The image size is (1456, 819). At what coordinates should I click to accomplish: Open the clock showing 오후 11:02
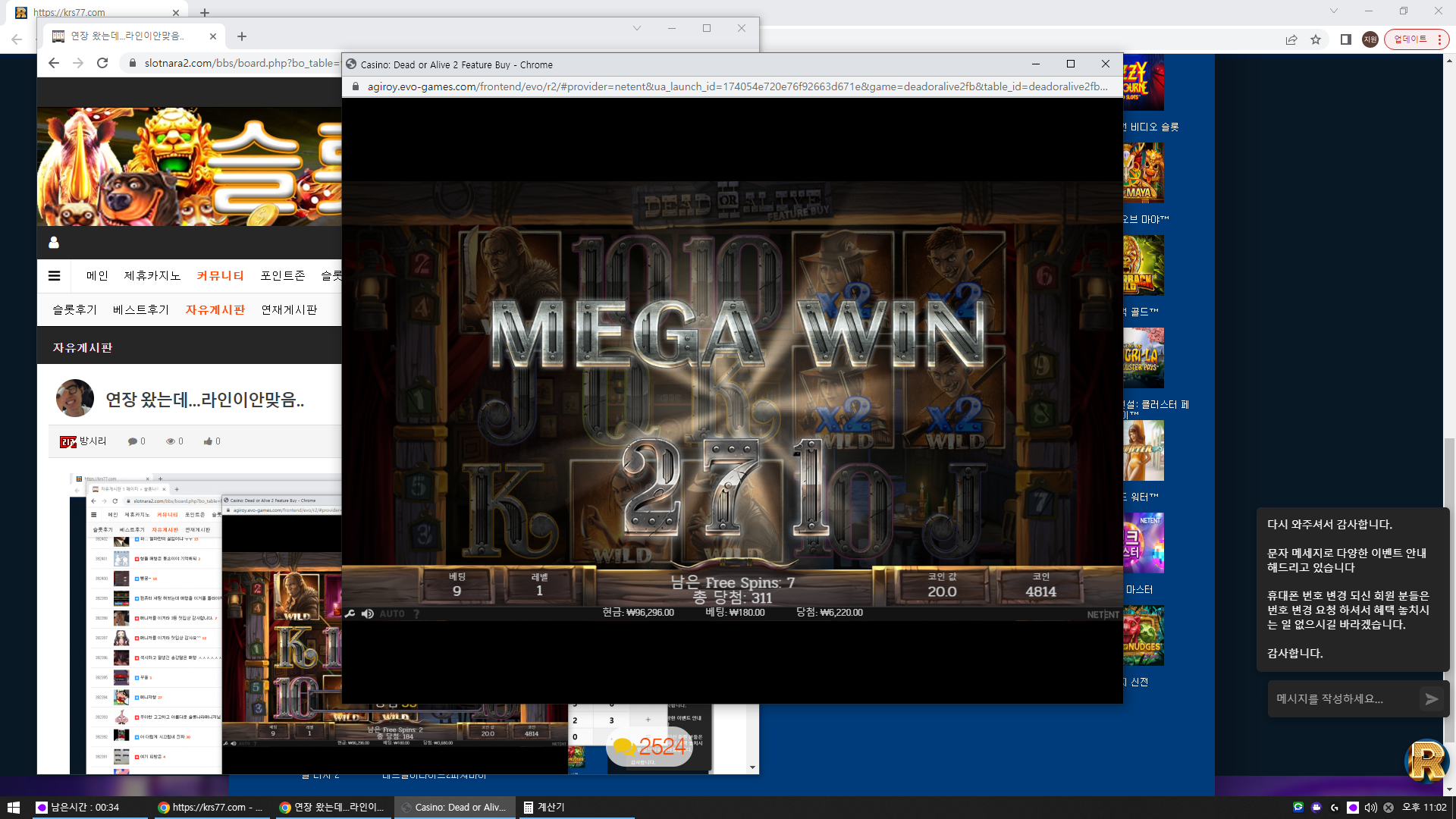1424,808
